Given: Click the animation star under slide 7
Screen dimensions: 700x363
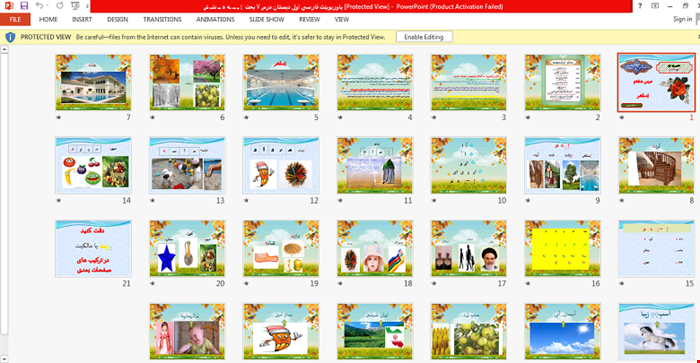Looking at the screenshot, I should (58, 117).
